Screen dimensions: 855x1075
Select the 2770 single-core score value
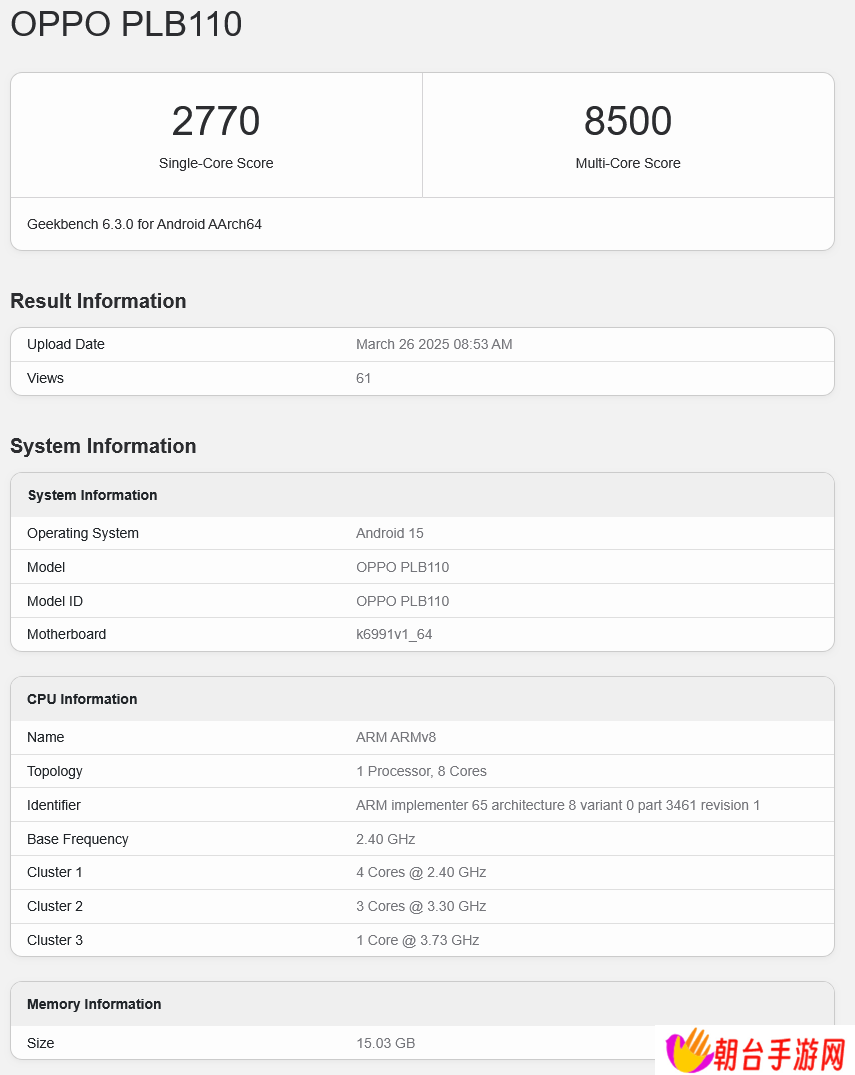tap(216, 121)
